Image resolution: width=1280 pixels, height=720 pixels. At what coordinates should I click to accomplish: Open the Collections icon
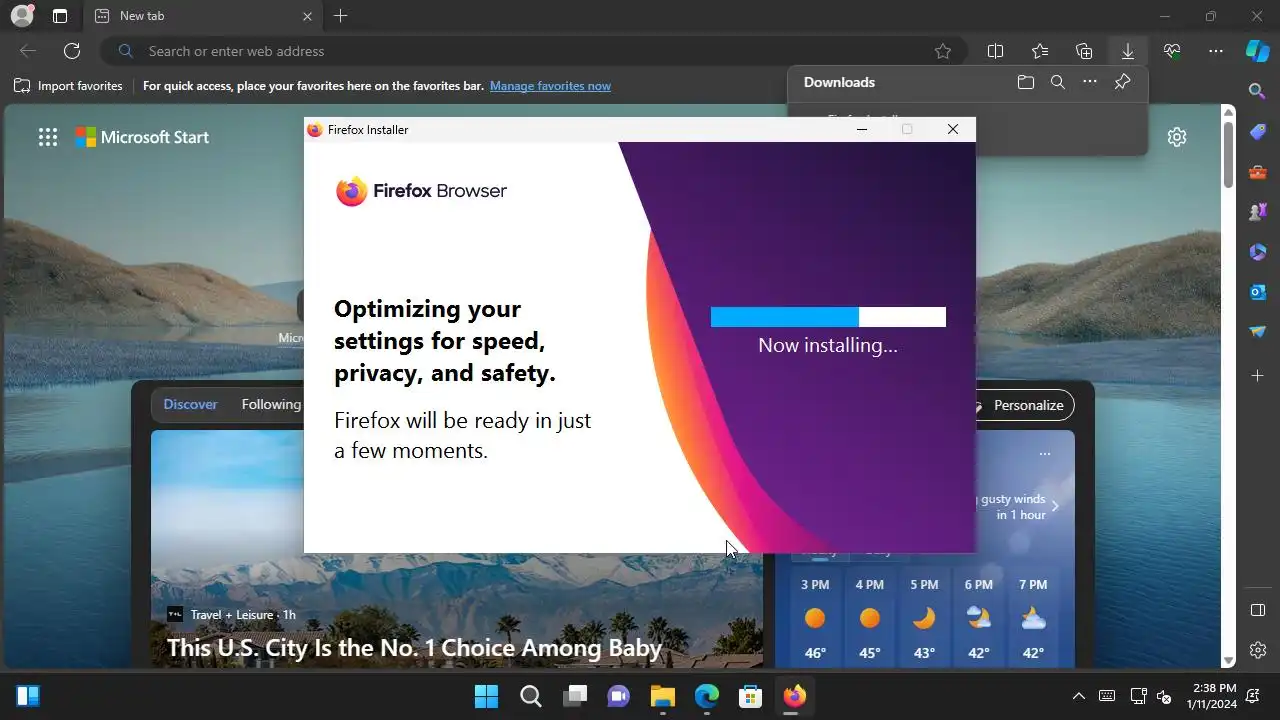1084,51
